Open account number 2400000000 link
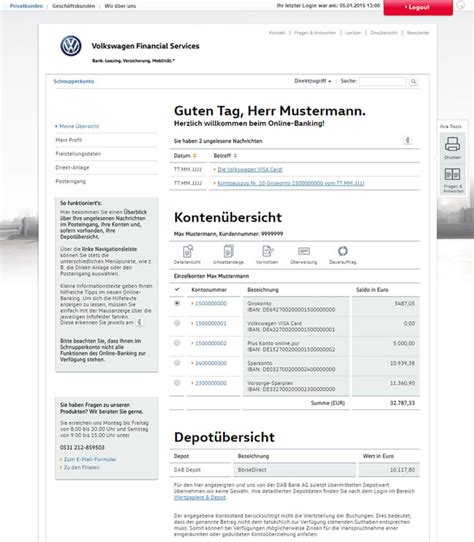 211,363
